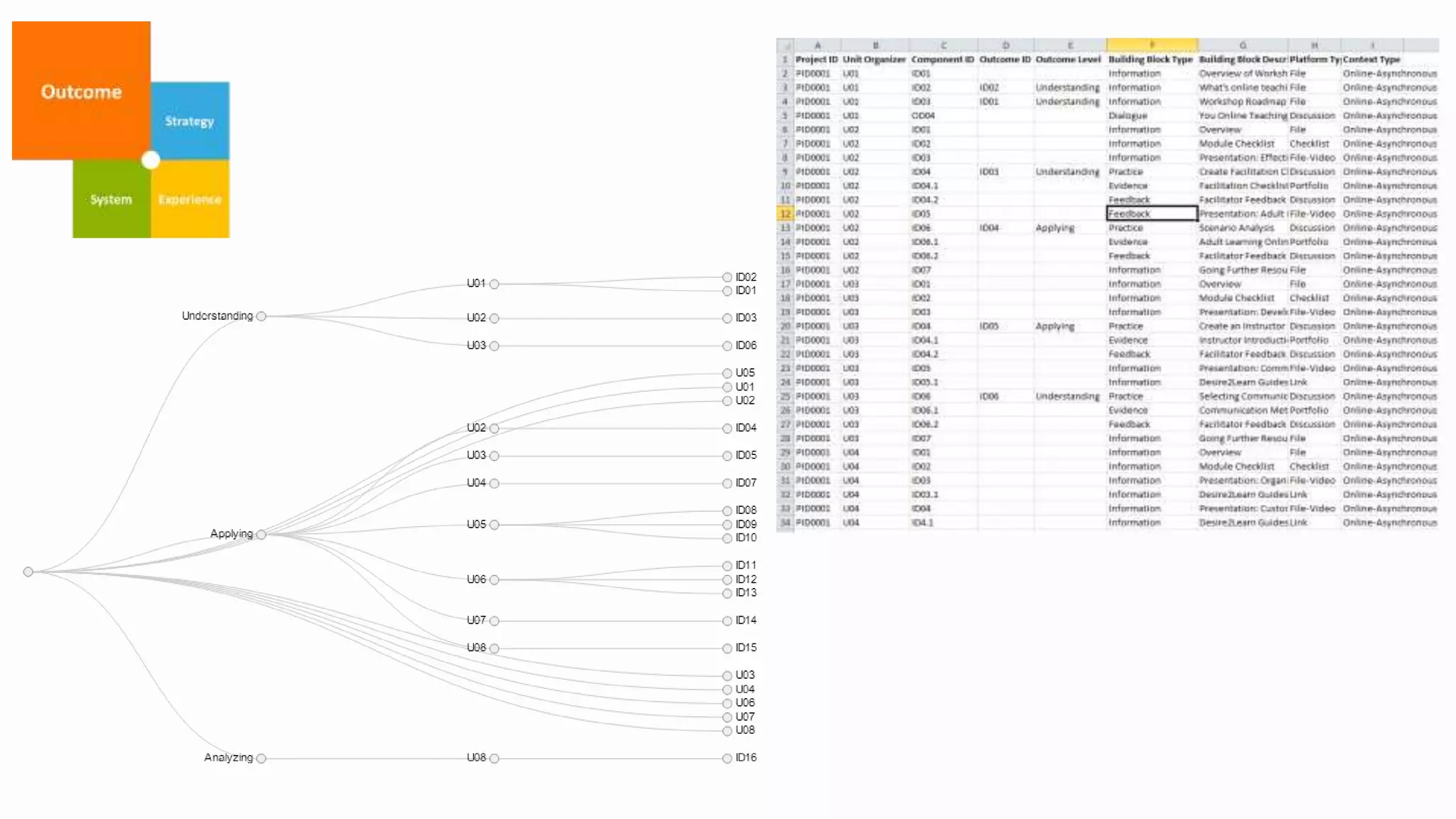Click the Building Block Type header cell
1456x819 pixels.
point(1150,60)
